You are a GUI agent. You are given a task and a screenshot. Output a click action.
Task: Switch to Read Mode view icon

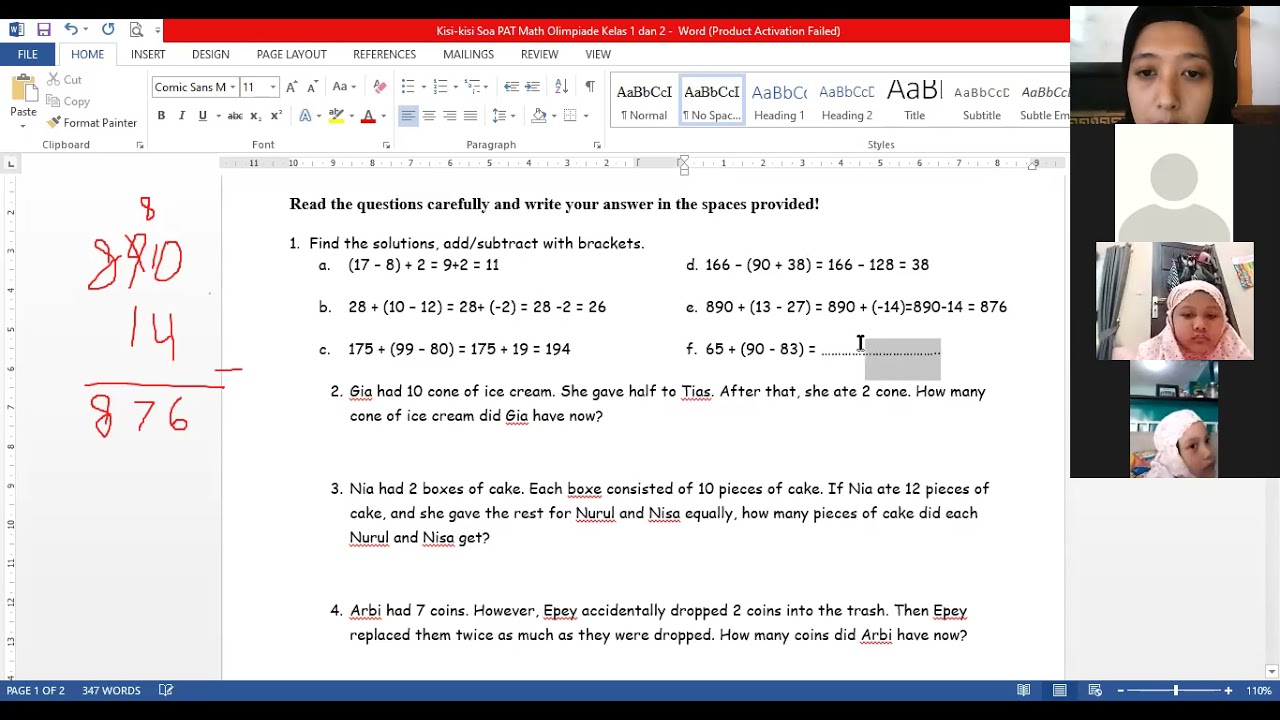(1023, 690)
